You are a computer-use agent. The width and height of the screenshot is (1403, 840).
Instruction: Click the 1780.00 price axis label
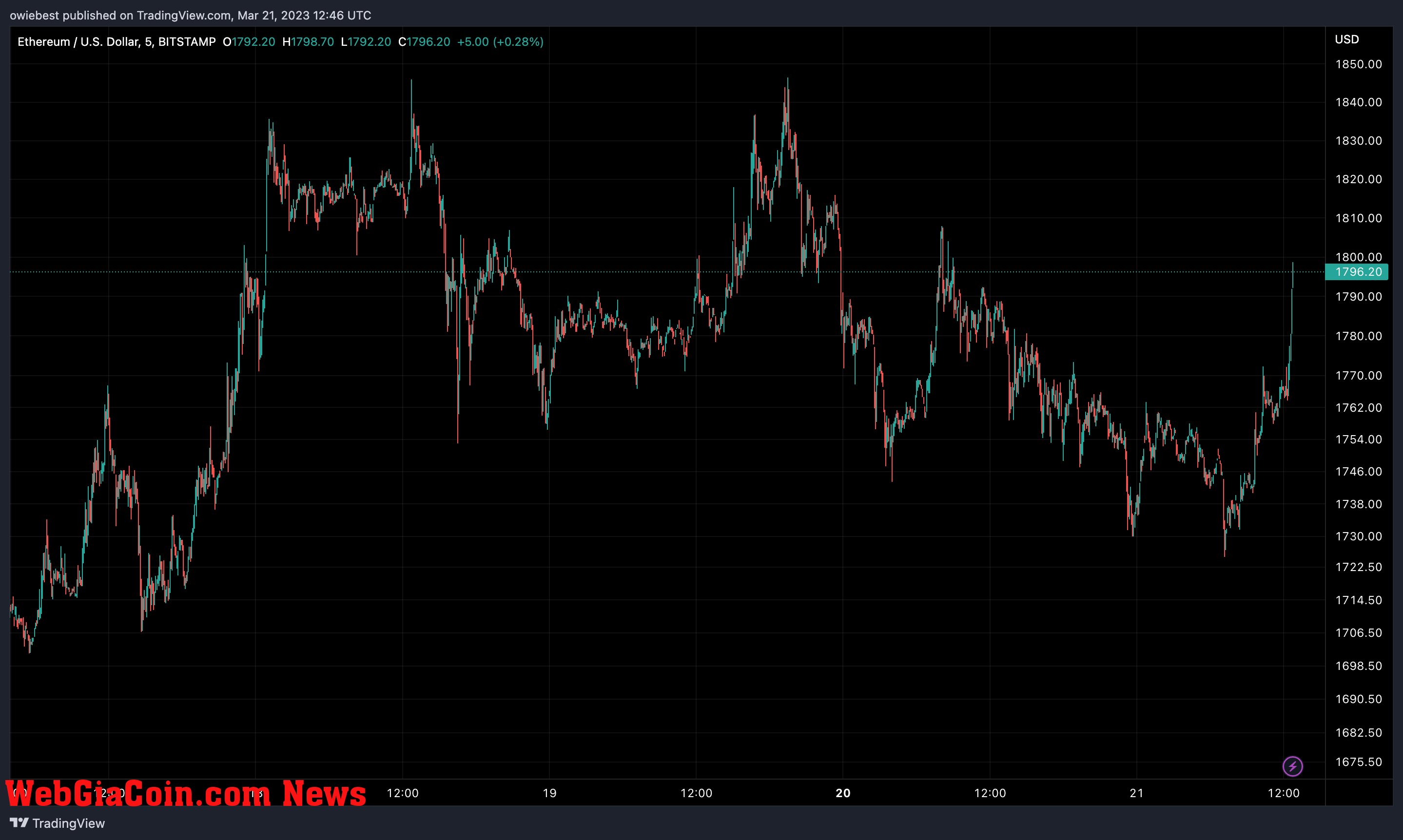[x=1358, y=336]
